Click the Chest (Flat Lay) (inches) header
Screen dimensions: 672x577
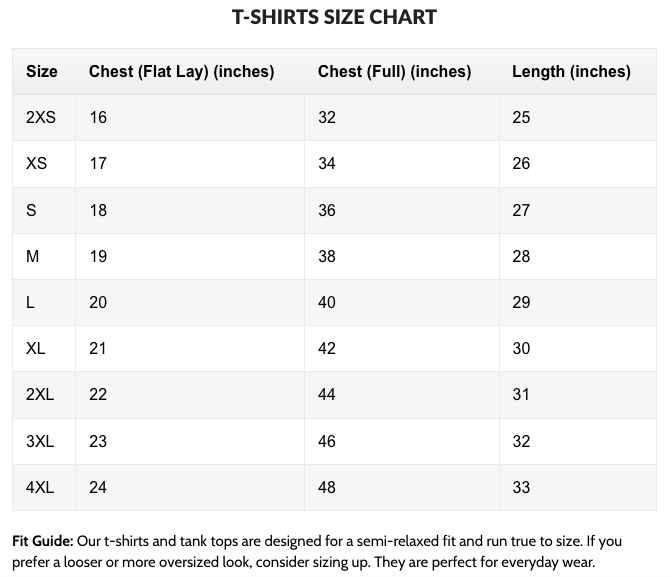(x=181, y=72)
